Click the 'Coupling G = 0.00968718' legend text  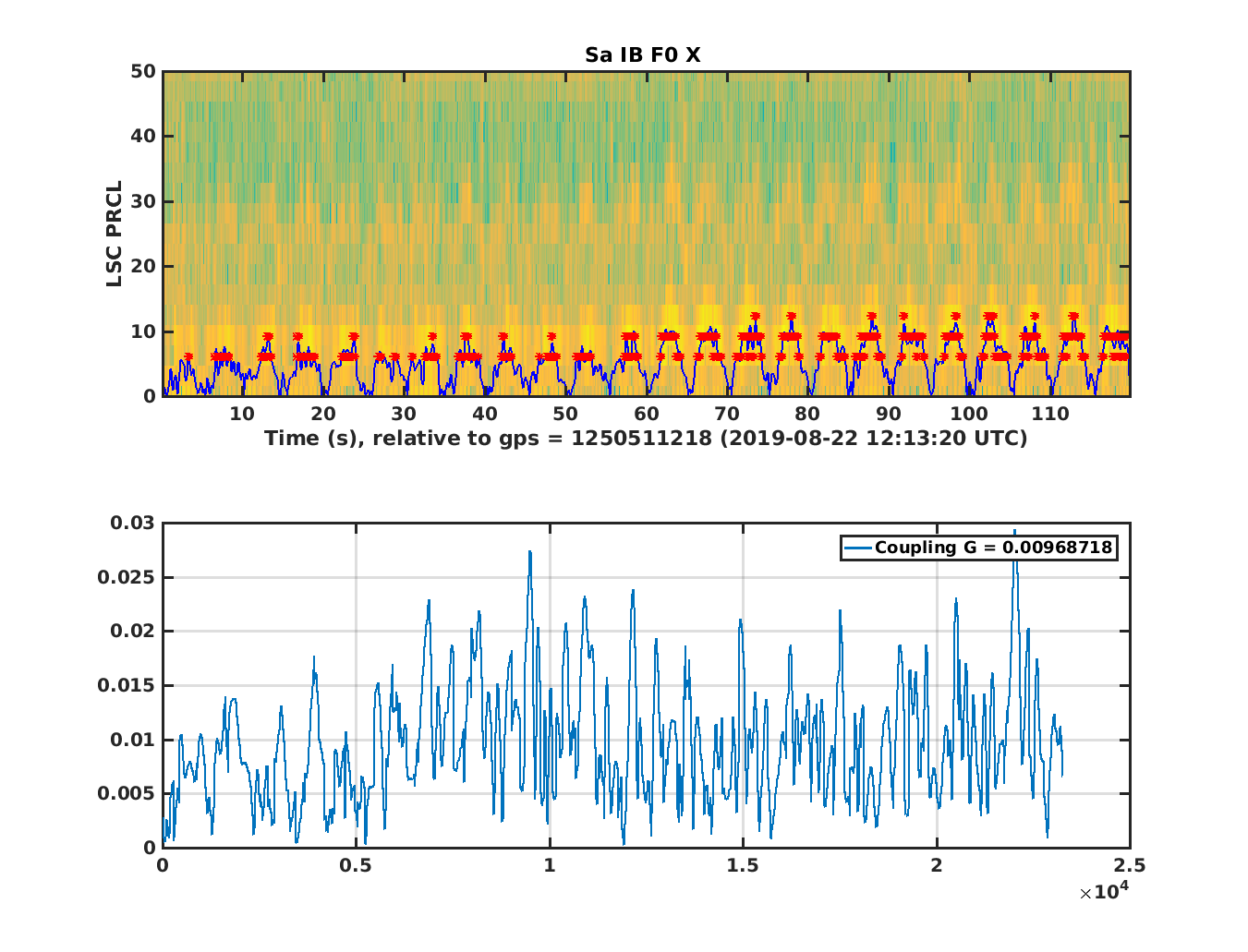coord(993,548)
